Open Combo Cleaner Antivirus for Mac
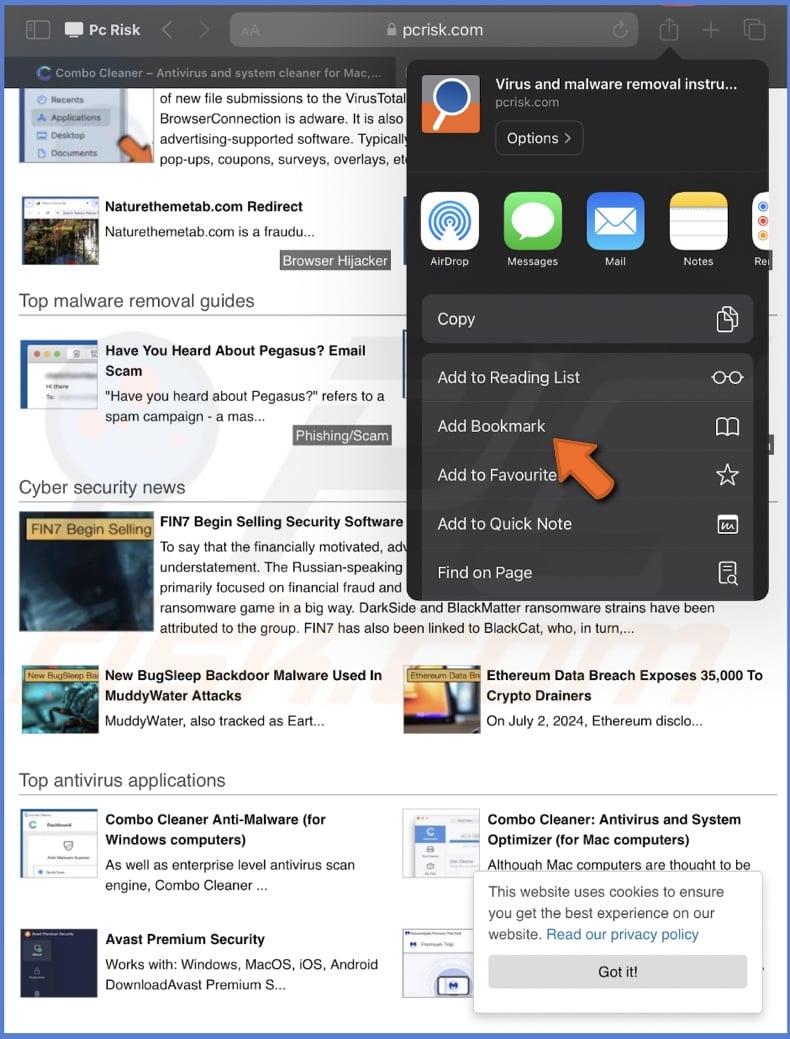 click(x=614, y=829)
